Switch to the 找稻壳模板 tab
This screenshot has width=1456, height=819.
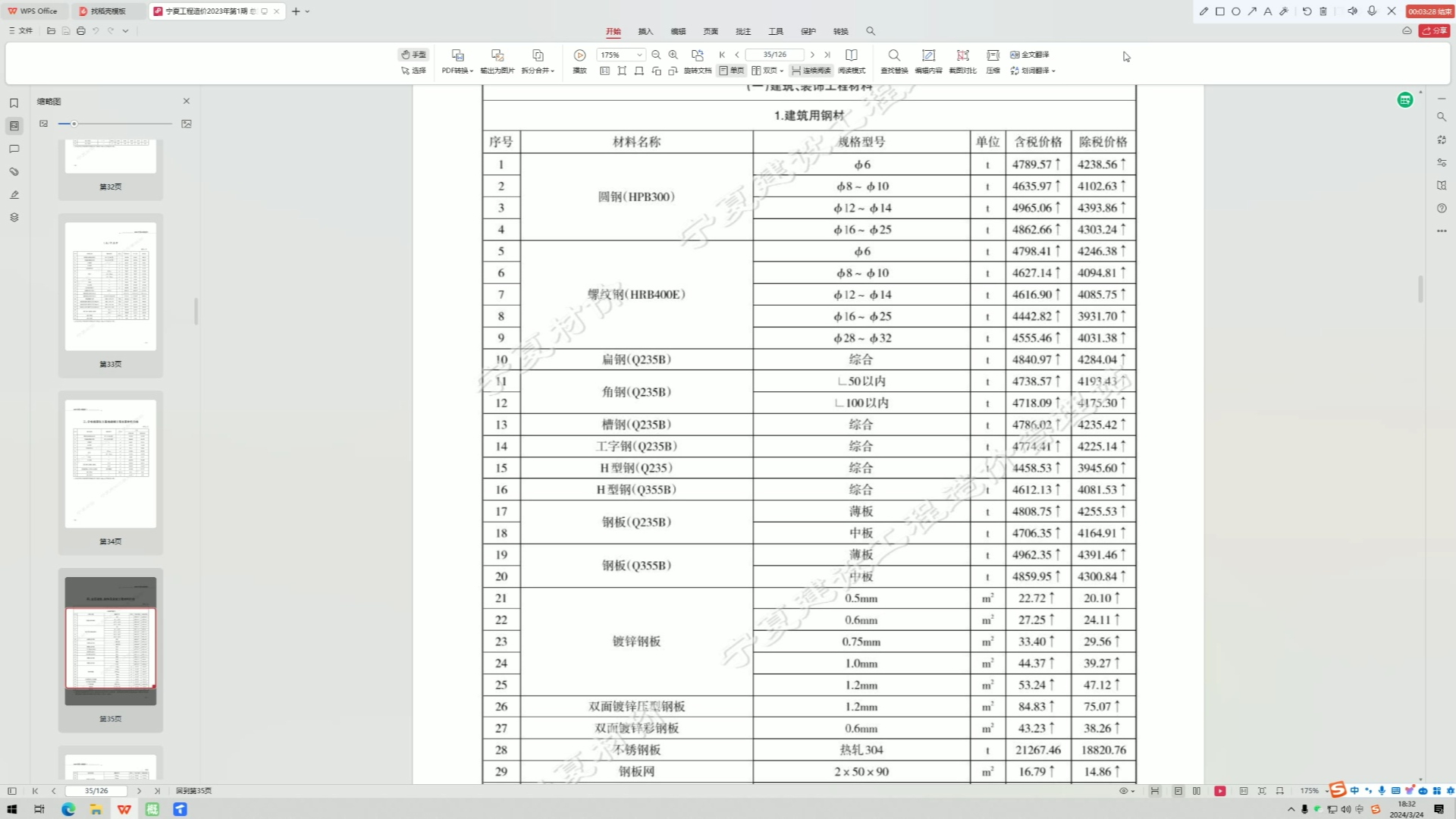pos(108,11)
